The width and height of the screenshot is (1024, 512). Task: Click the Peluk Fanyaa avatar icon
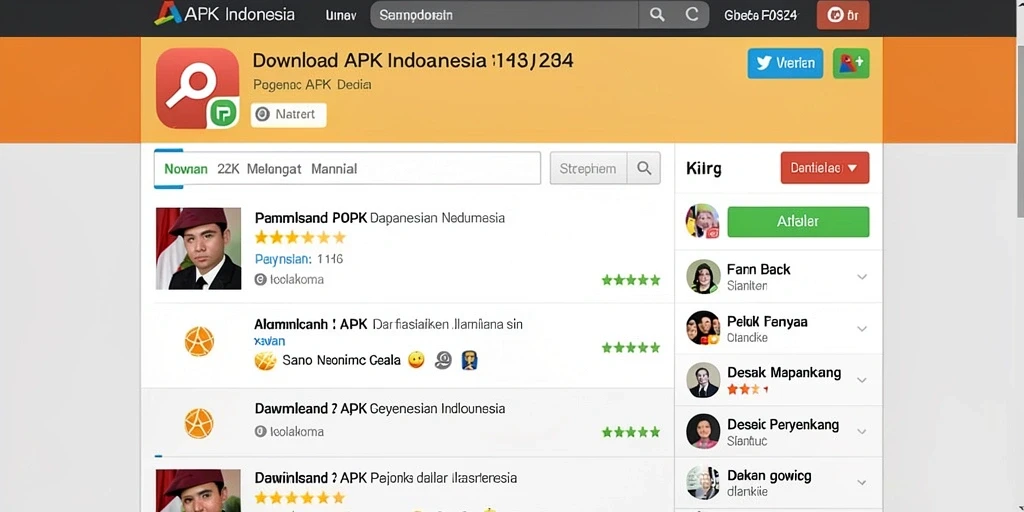click(703, 328)
